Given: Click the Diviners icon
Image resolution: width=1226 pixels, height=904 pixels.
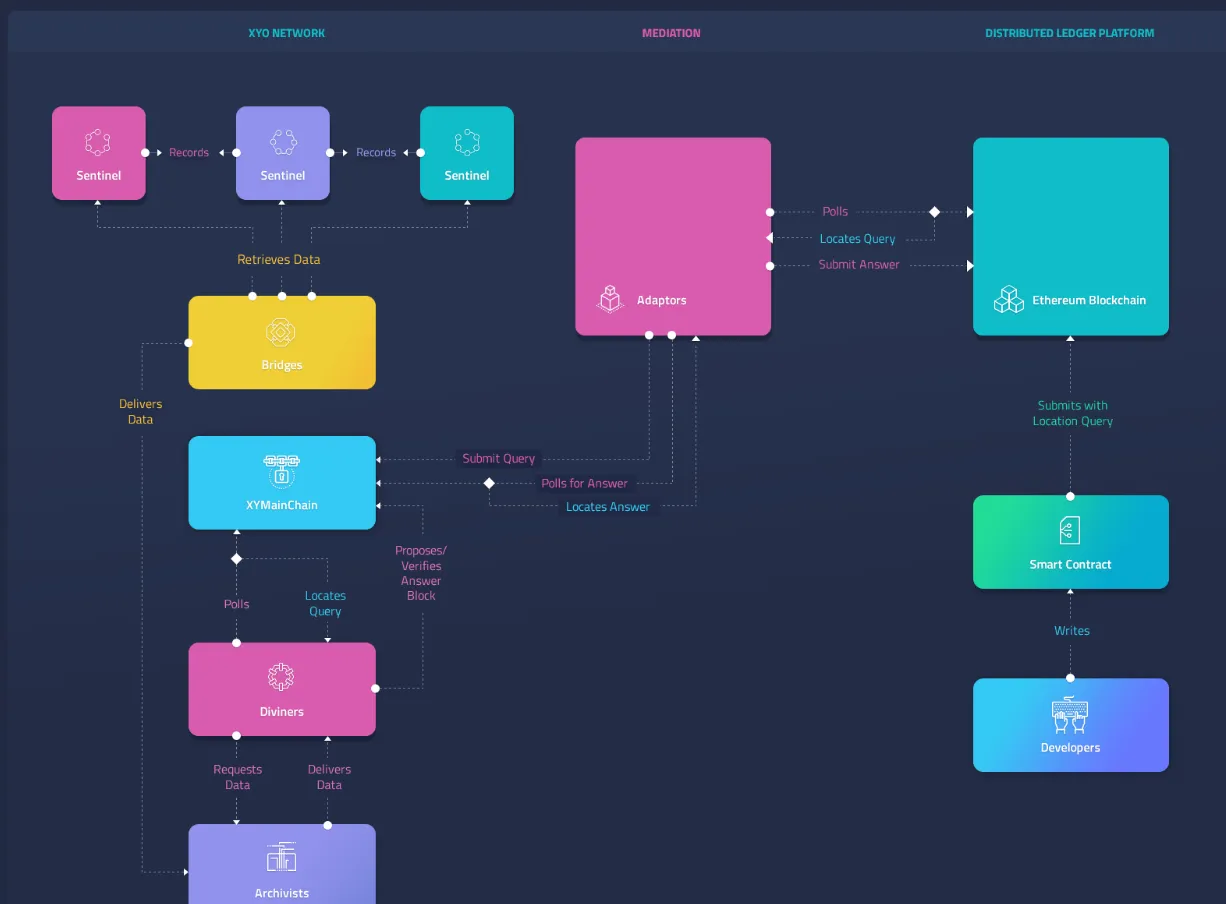Looking at the screenshot, I should (x=281, y=678).
